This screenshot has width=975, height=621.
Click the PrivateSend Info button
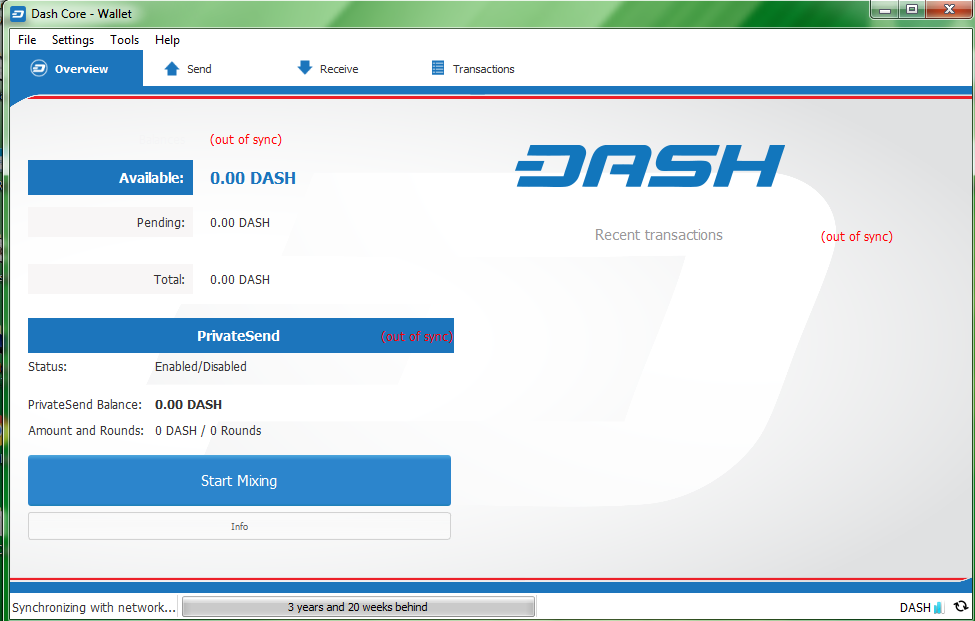pyautogui.click(x=239, y=526)
